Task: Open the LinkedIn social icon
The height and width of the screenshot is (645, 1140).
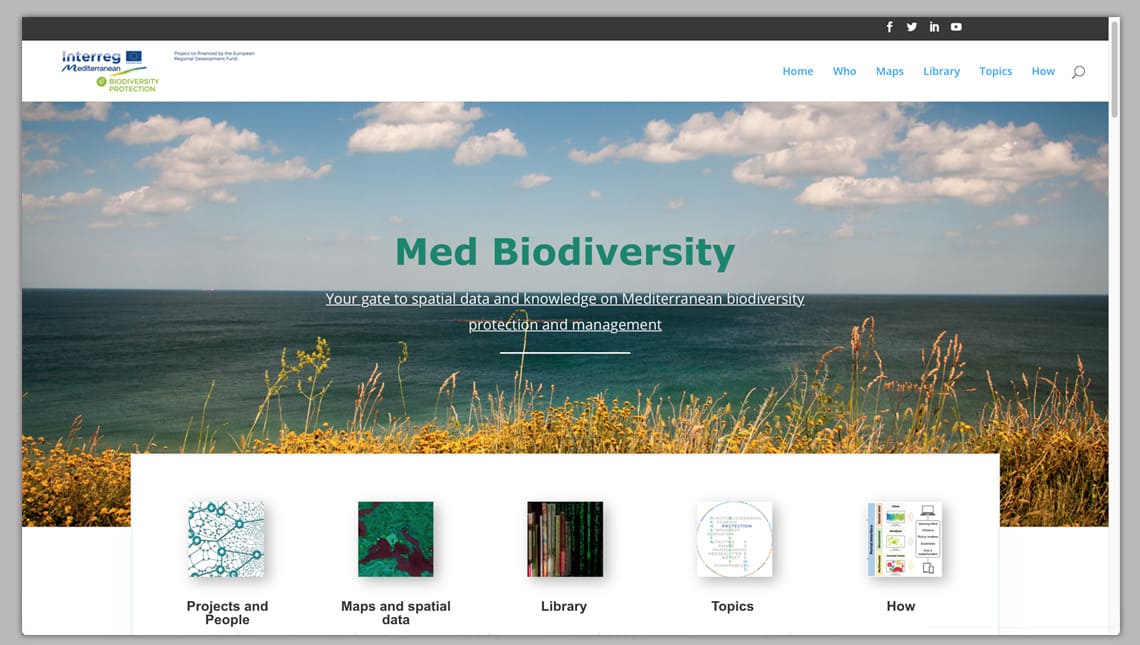Action: pos(934,27)
